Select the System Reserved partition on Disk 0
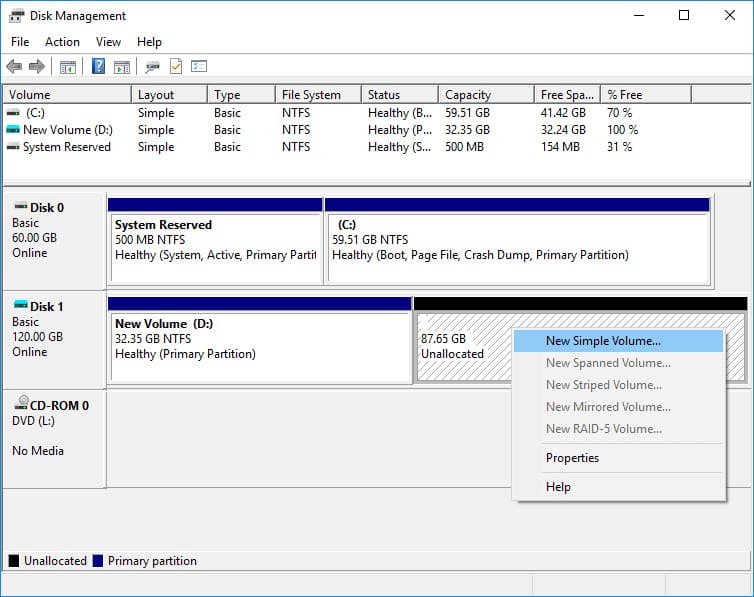 click(x=215, y=240)
